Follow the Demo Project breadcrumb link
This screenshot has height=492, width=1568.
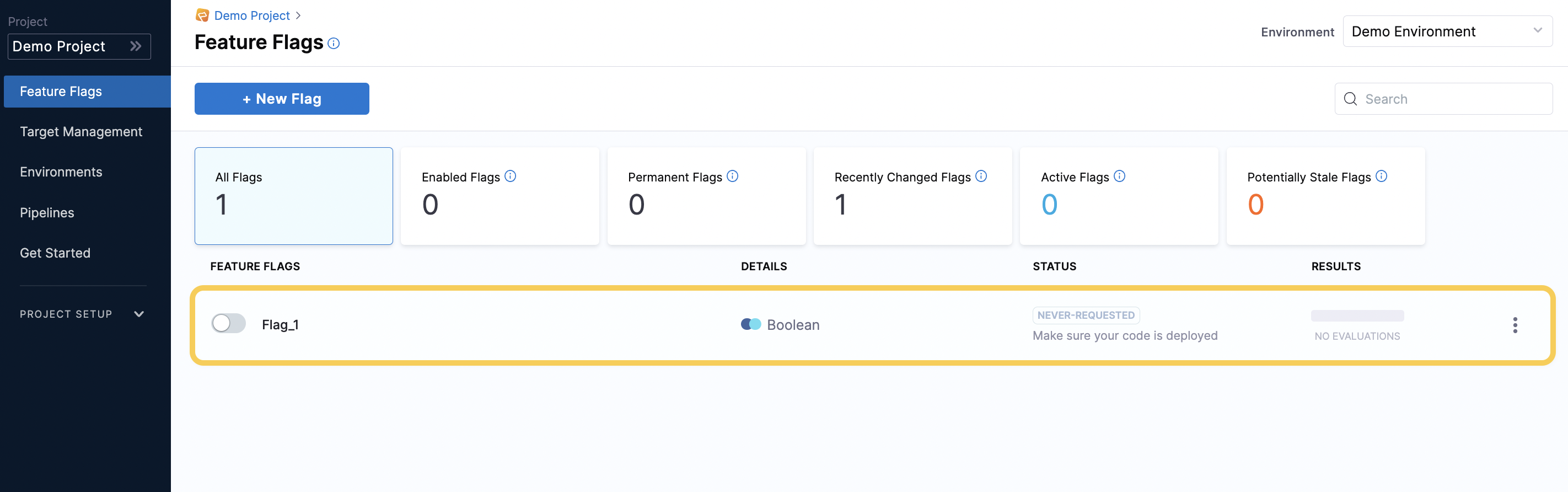(251, 15)
